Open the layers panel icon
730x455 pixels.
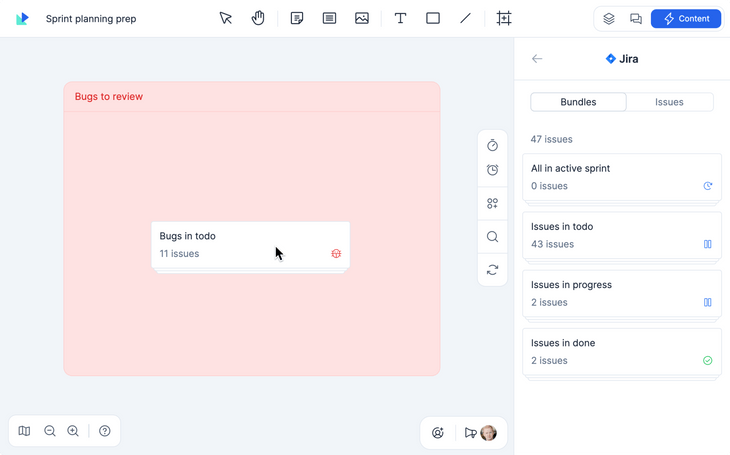point(609,19)
